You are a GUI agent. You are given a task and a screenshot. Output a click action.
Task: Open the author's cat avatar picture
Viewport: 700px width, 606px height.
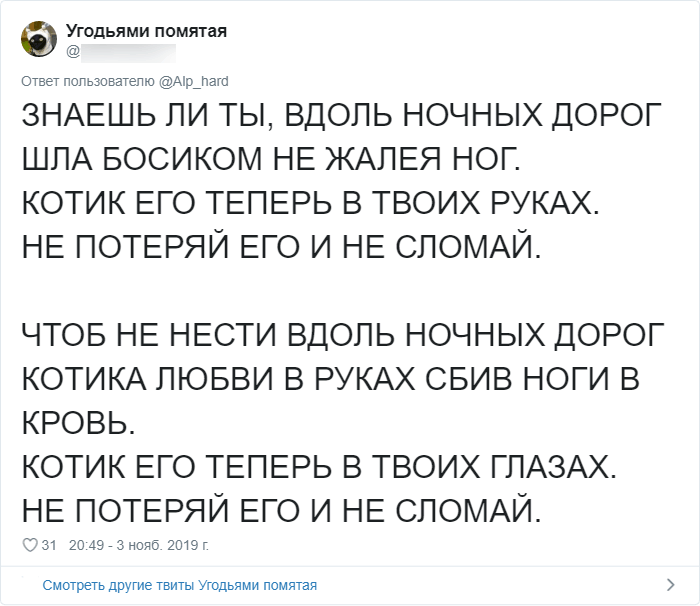[x=39, y=39]
